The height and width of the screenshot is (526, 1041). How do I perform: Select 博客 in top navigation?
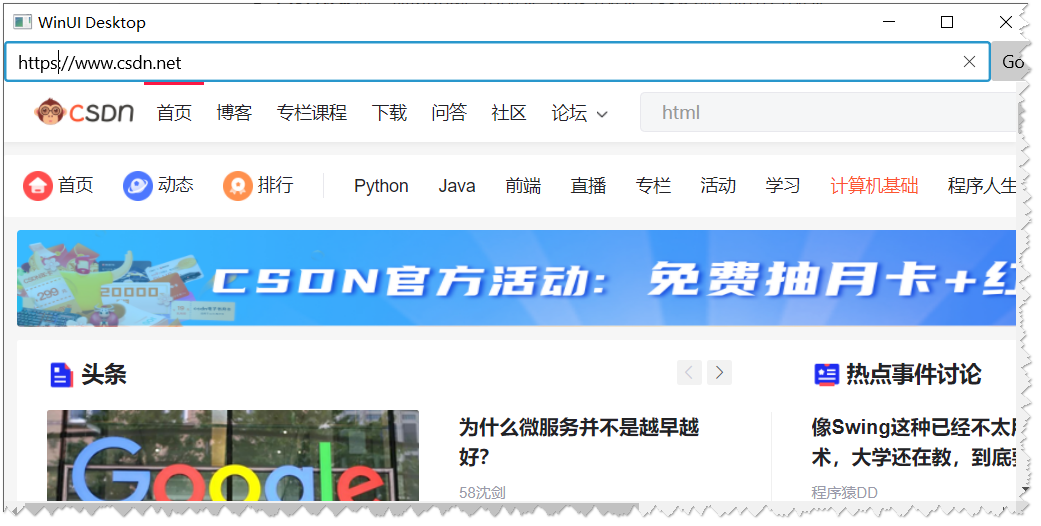point(234,112)
